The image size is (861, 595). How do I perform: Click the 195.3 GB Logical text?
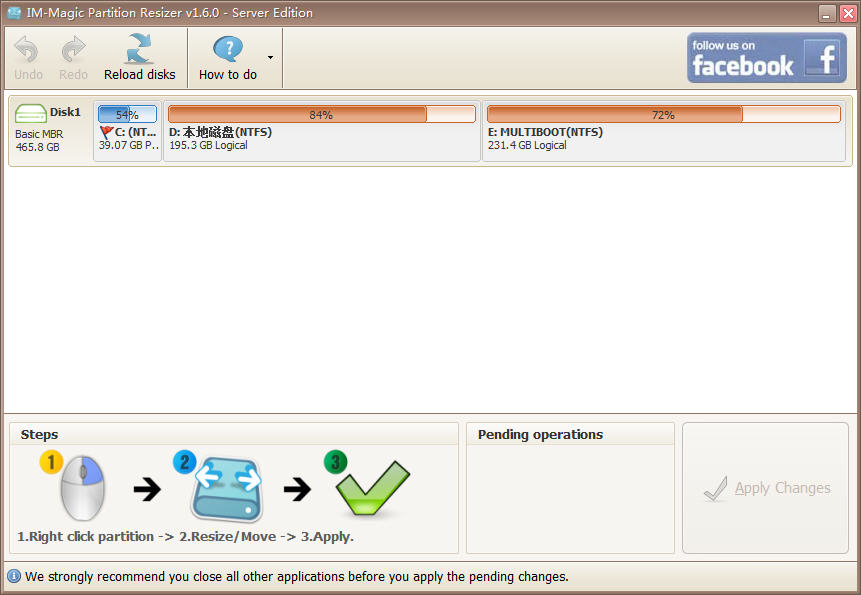208,145
